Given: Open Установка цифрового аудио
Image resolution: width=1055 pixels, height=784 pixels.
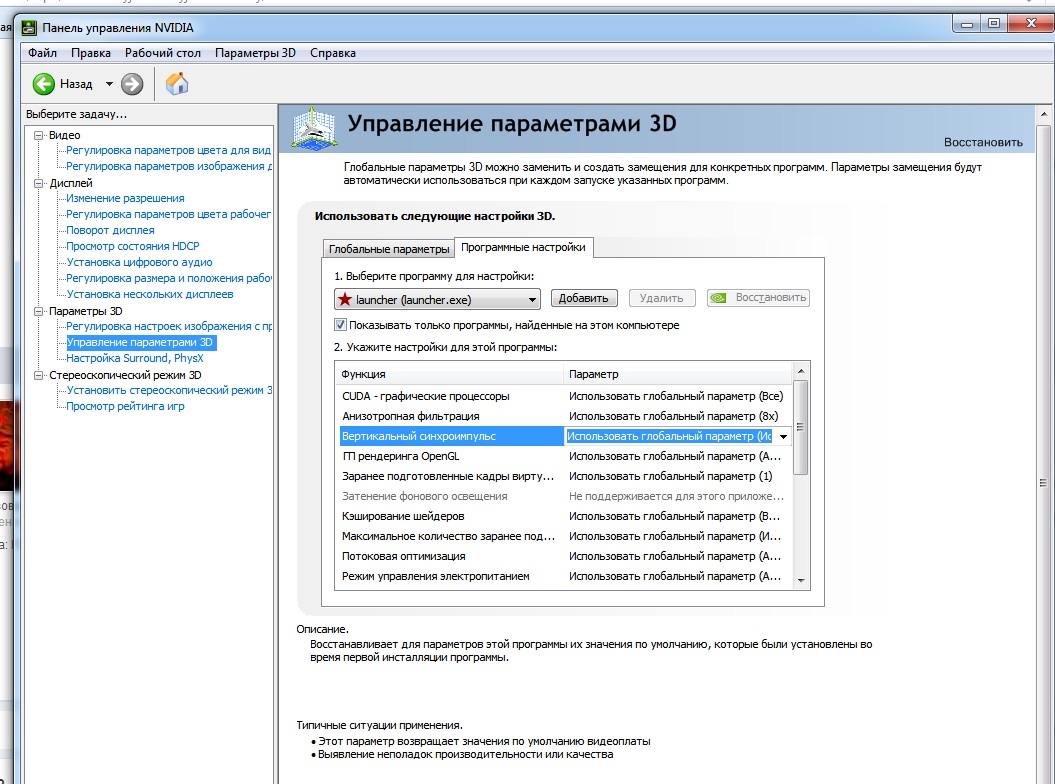Looking at the screenshot, I should coord(139,262).
